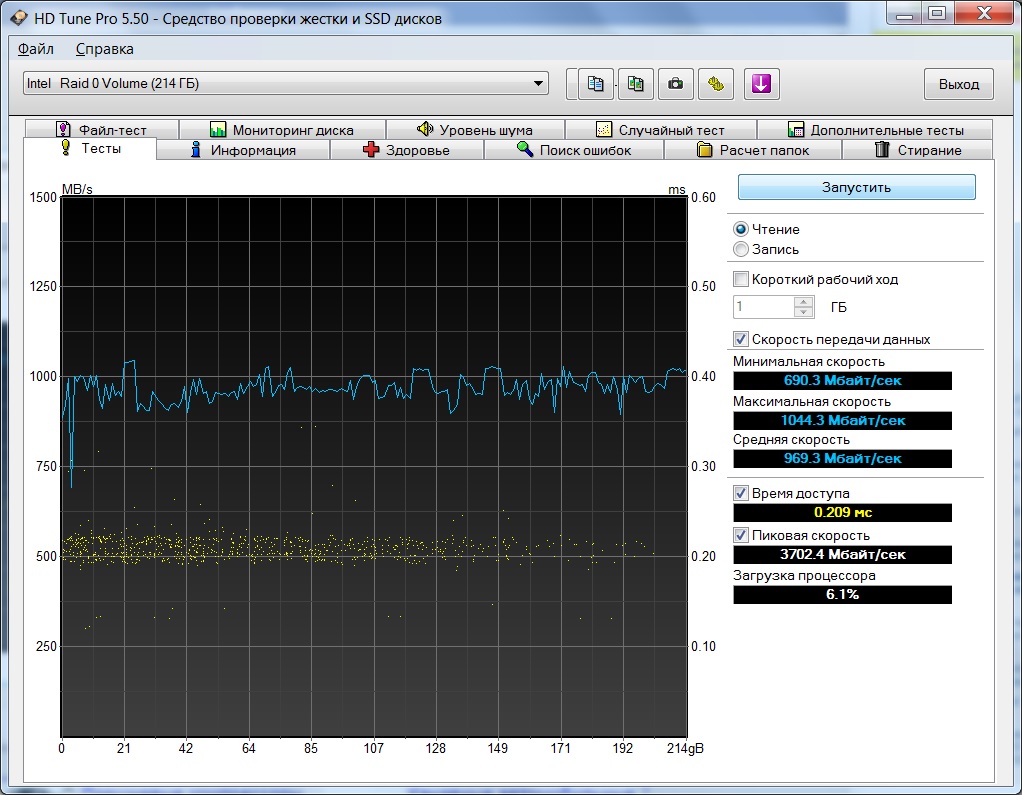
Task: Click the Максимальная скорость label
Action: (811, 401)
